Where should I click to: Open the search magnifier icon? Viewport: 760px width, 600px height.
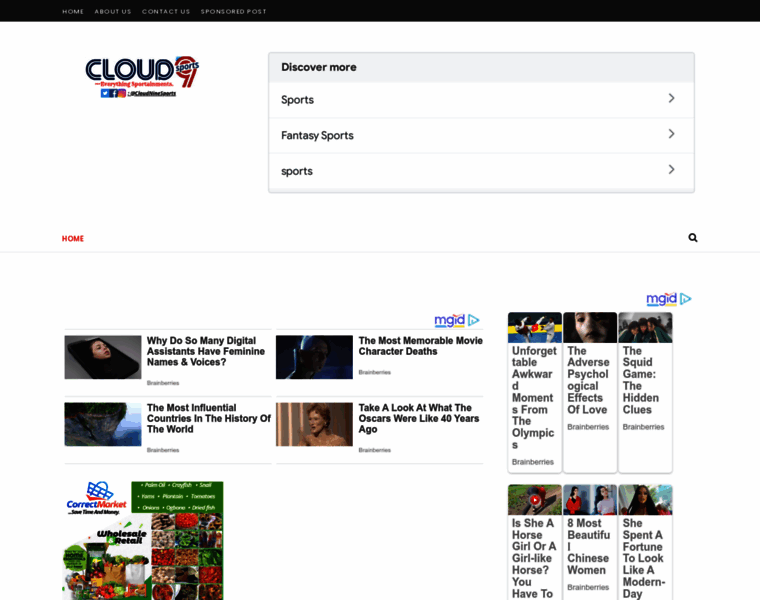coord(692,238)
